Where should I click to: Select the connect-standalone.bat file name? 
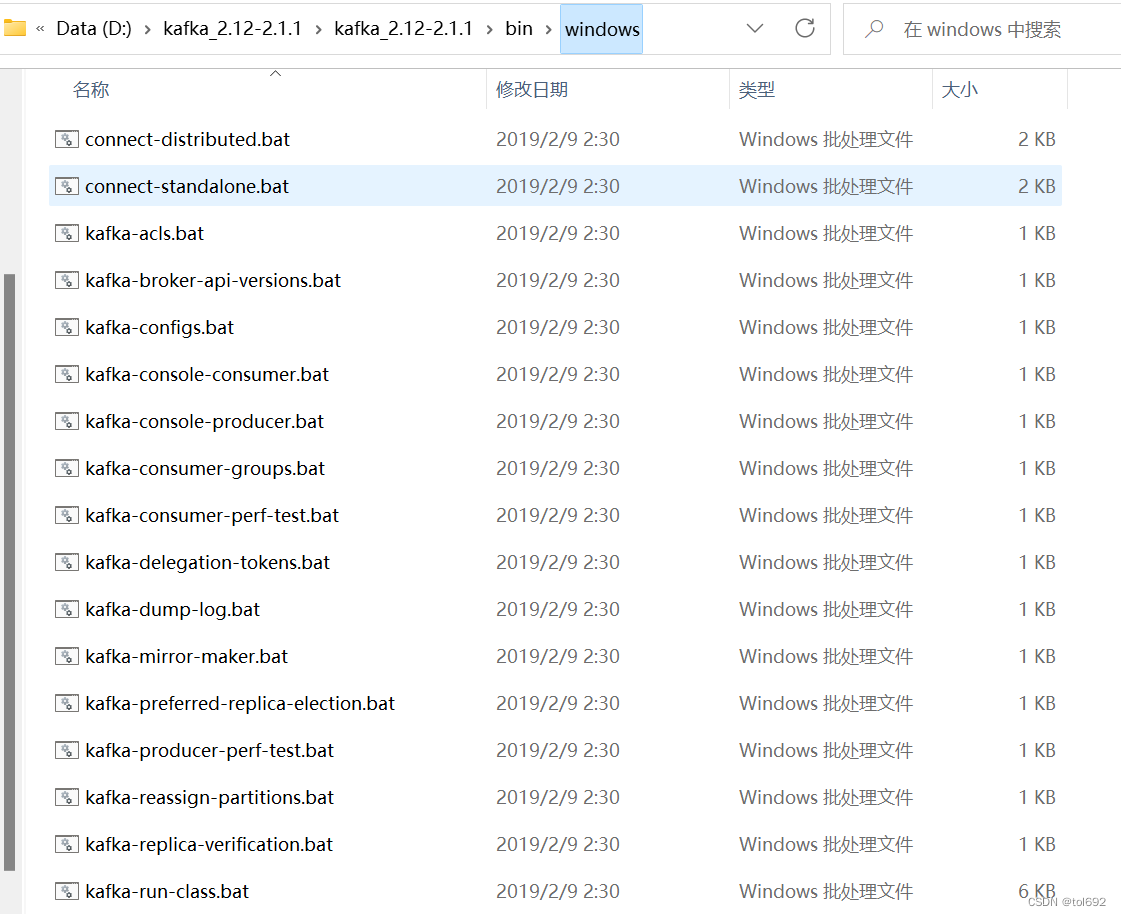click(187, 187)
